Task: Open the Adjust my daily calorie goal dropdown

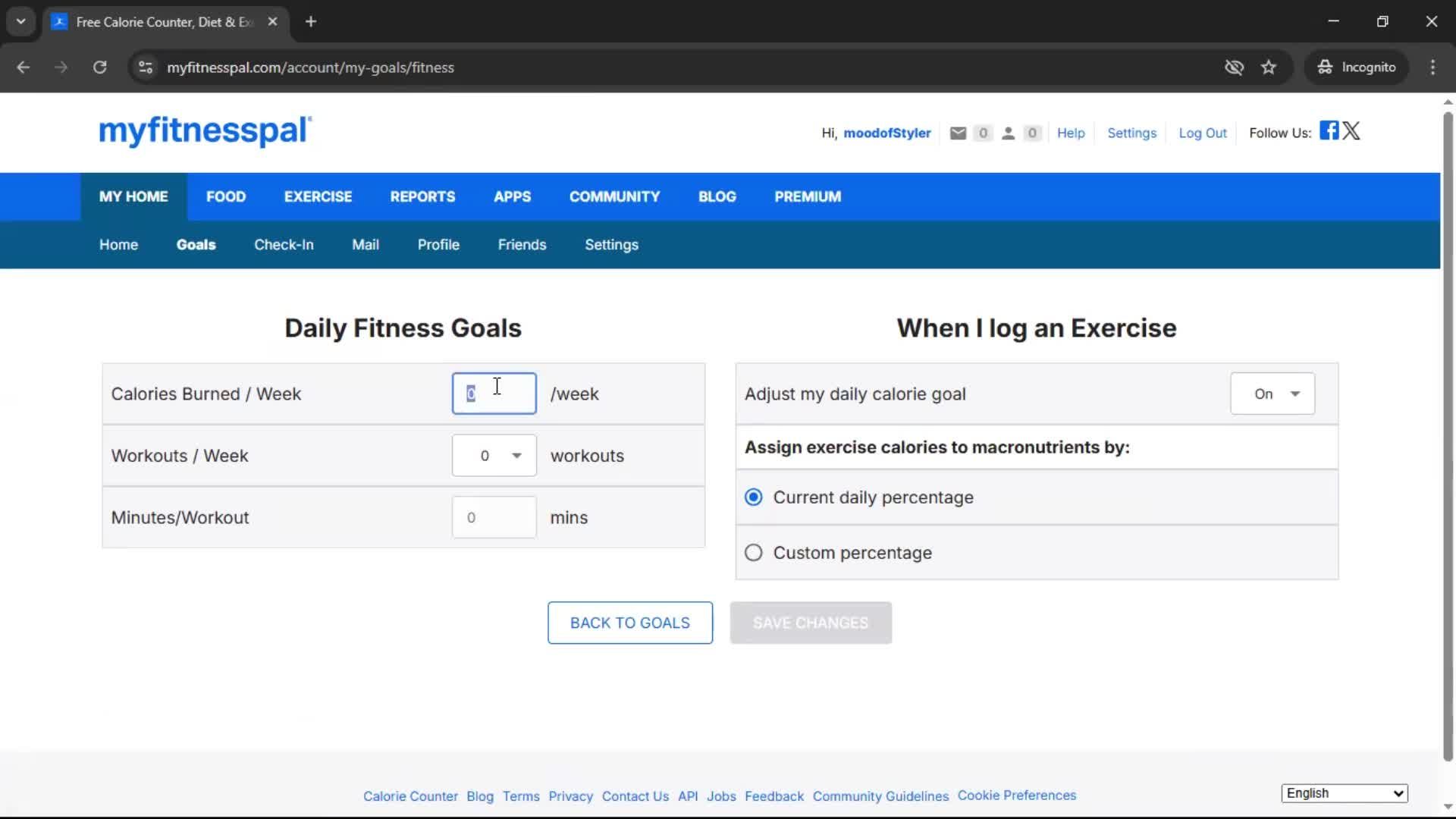Action: click(1272, 394)
